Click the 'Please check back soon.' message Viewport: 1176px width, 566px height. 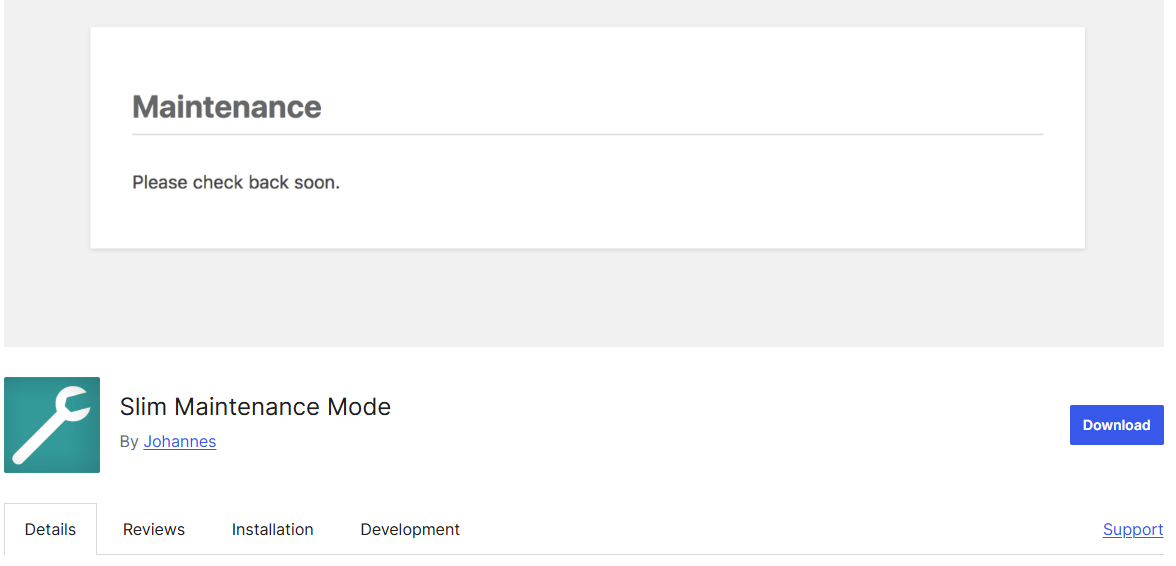pos(236,182)
